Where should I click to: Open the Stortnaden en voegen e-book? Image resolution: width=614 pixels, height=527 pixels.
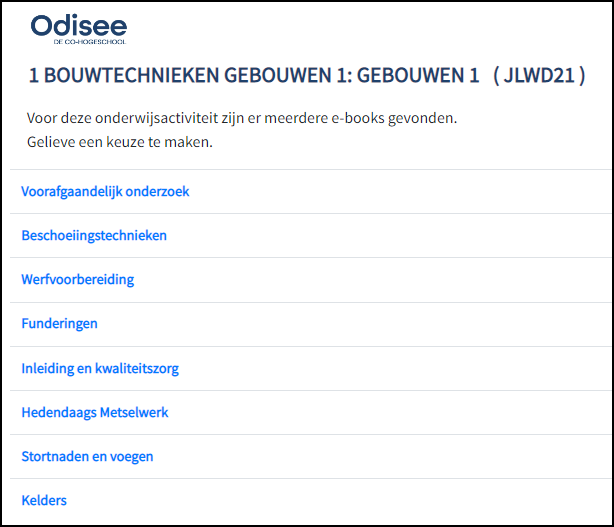click(x=87, y=456)
